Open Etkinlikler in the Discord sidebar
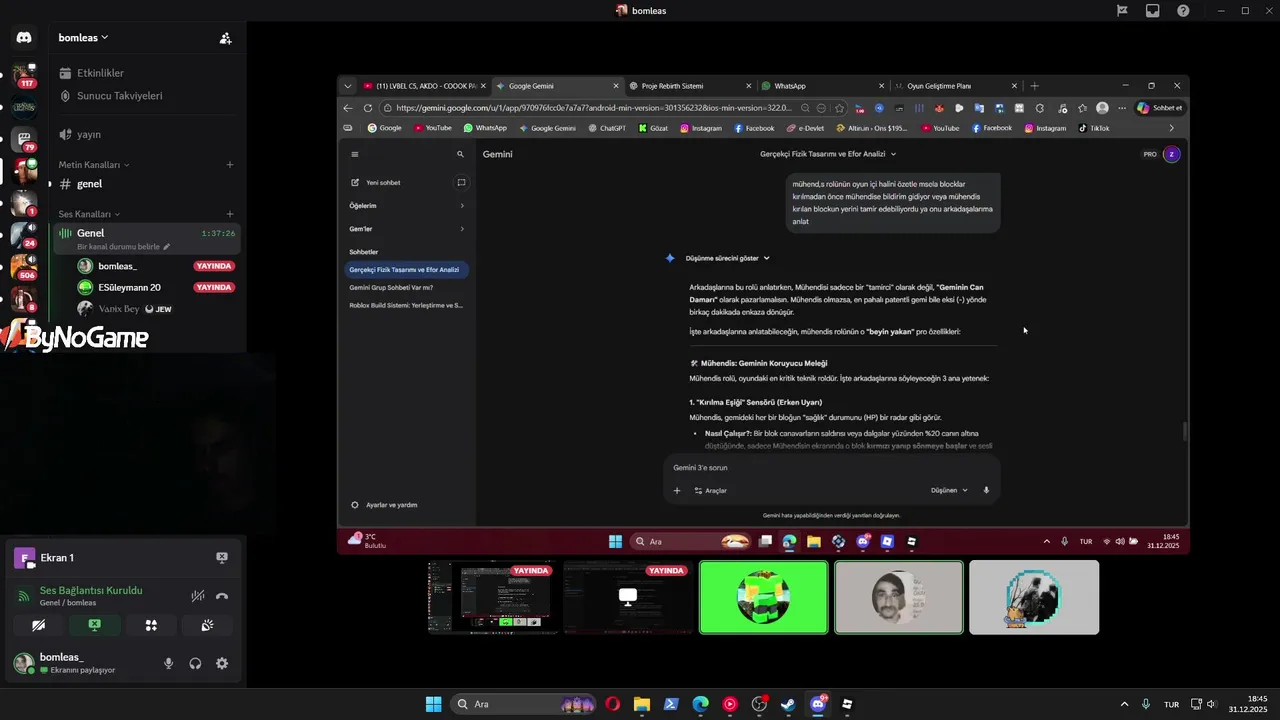 [x=100, y=73]
